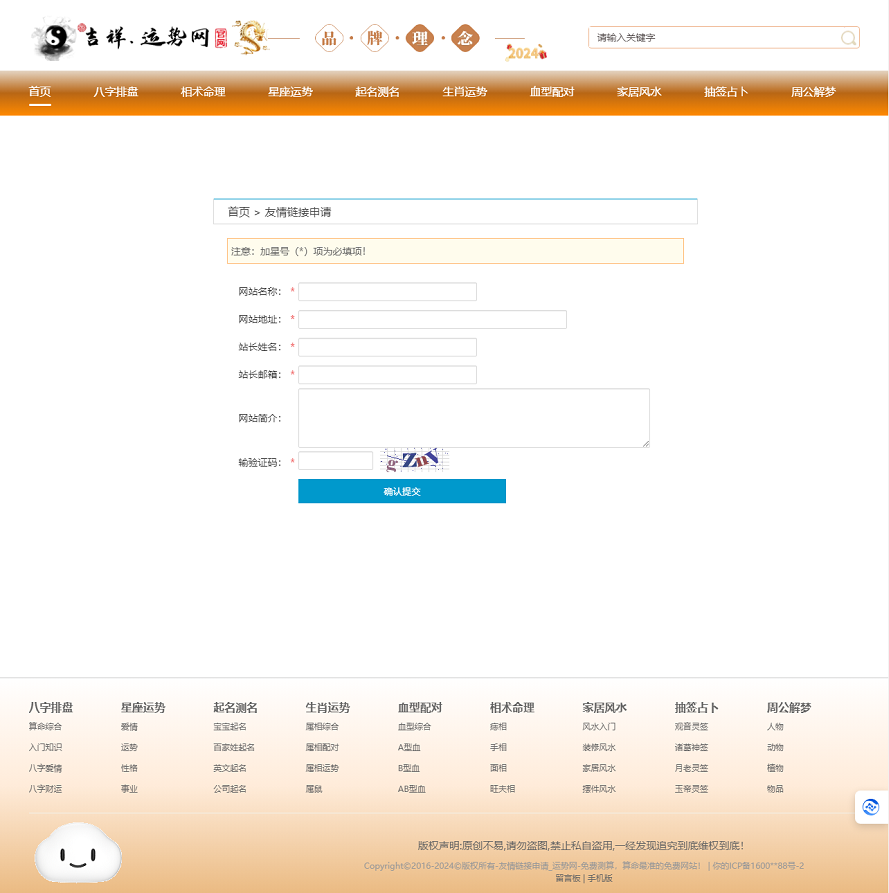This screenshot has width=889, height=893.
Task: Open the 人物 footer link
Action: 775,727
